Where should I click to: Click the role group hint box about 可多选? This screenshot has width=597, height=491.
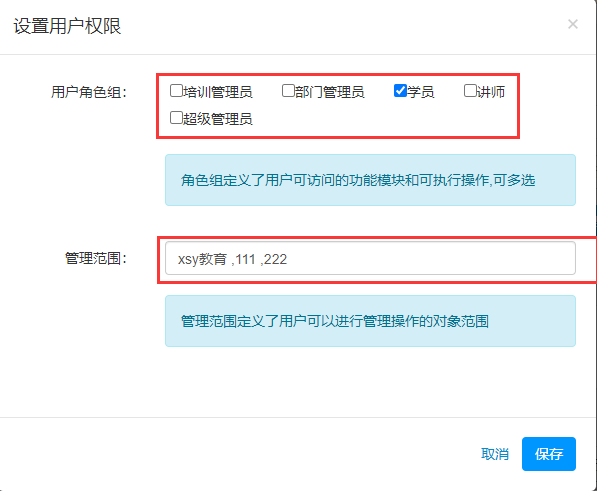(370, 180)
